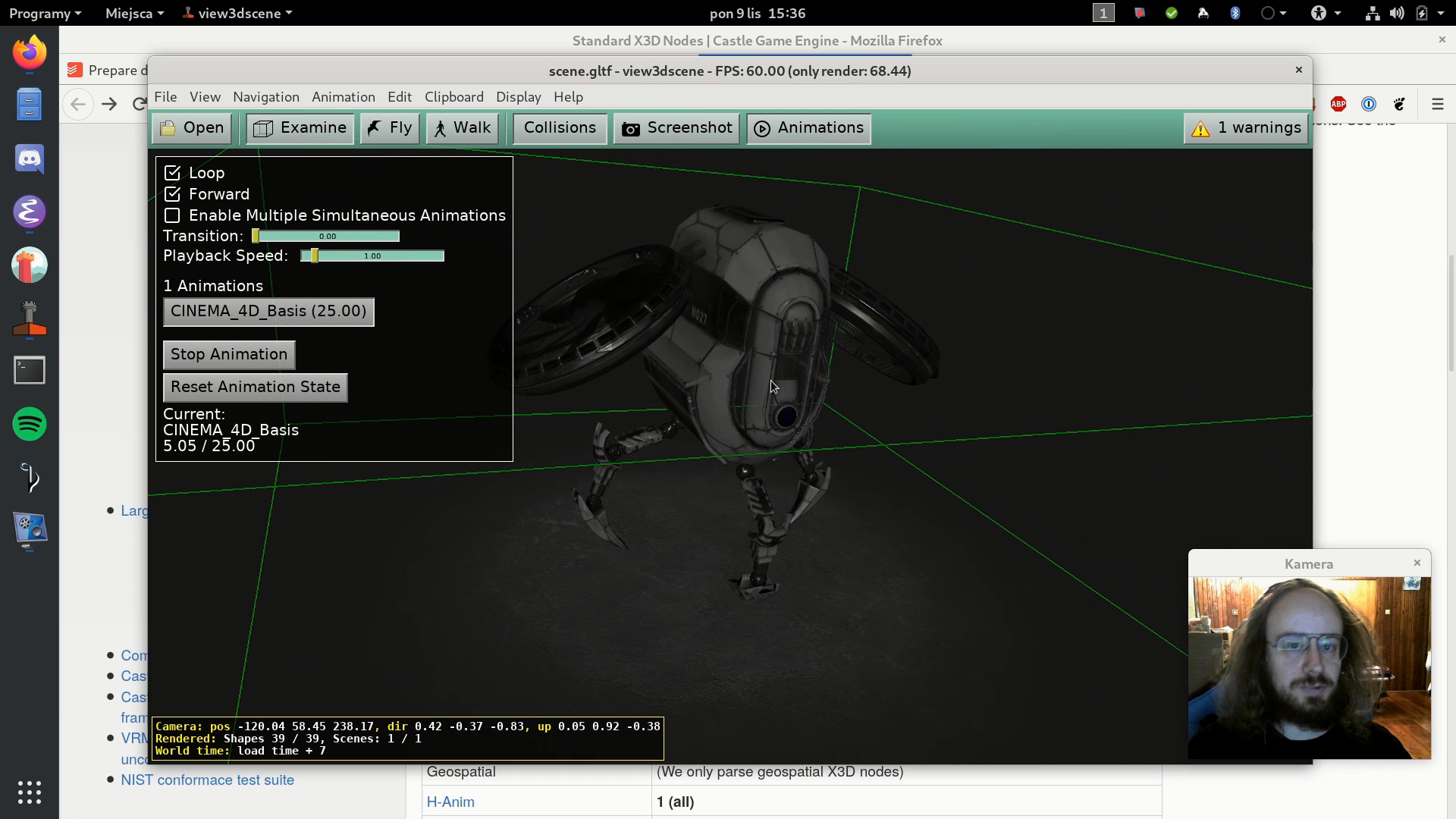Open the view3dscene window switcher dropdown
The image size is (1456, 819).
237,13
